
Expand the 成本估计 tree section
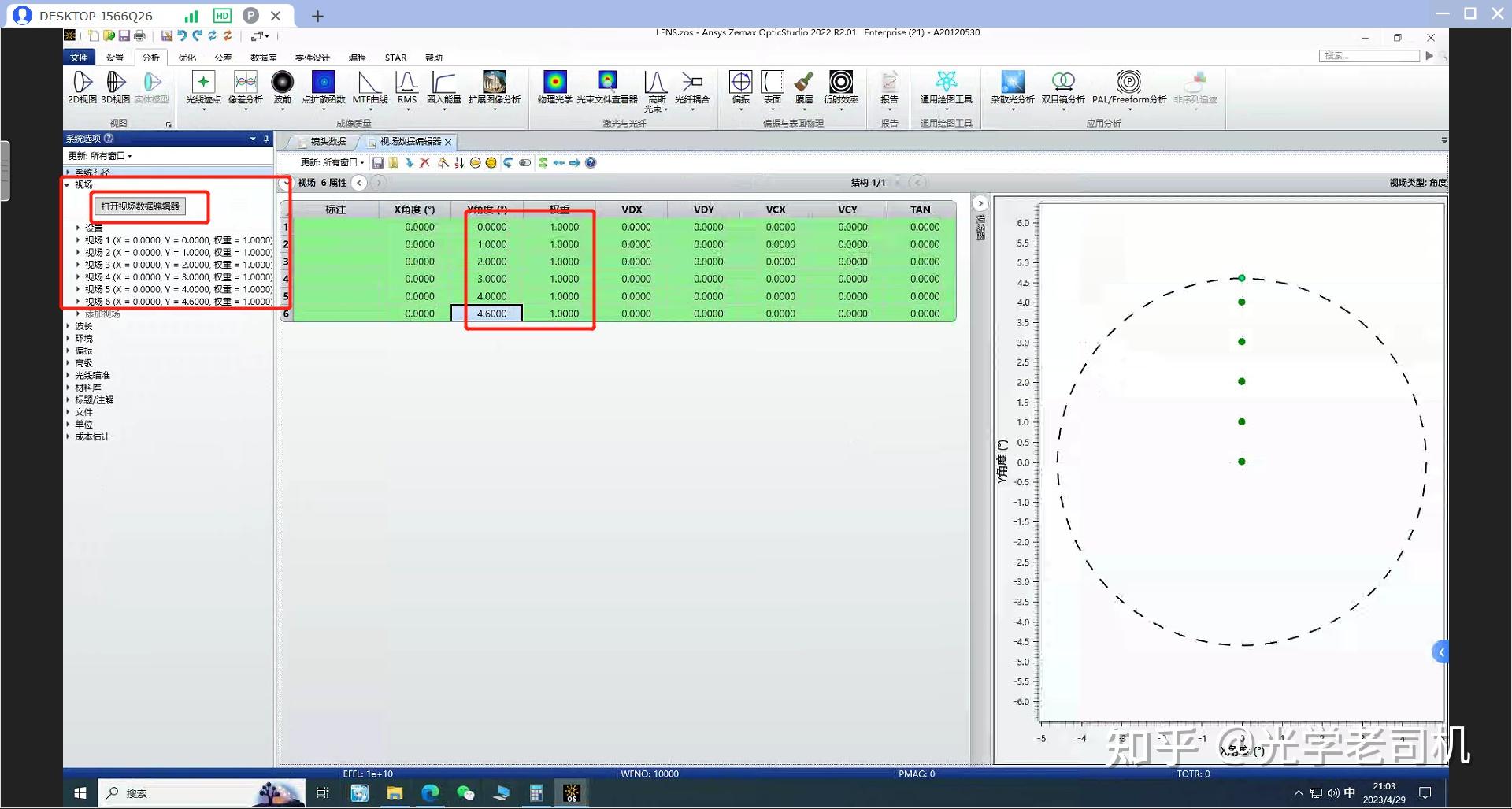[67, 437]
